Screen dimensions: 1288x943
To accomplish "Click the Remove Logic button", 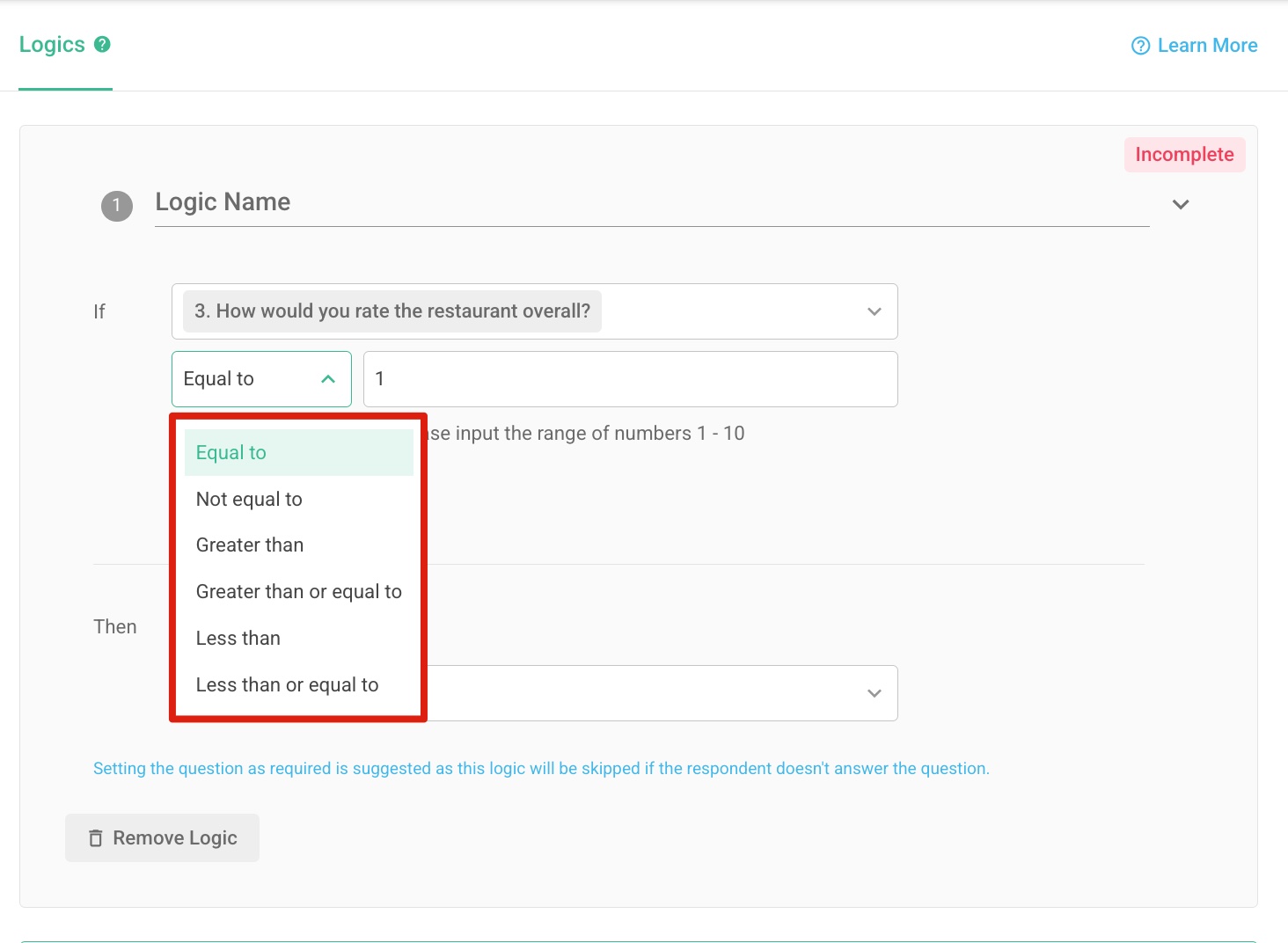I will point(162,837).
